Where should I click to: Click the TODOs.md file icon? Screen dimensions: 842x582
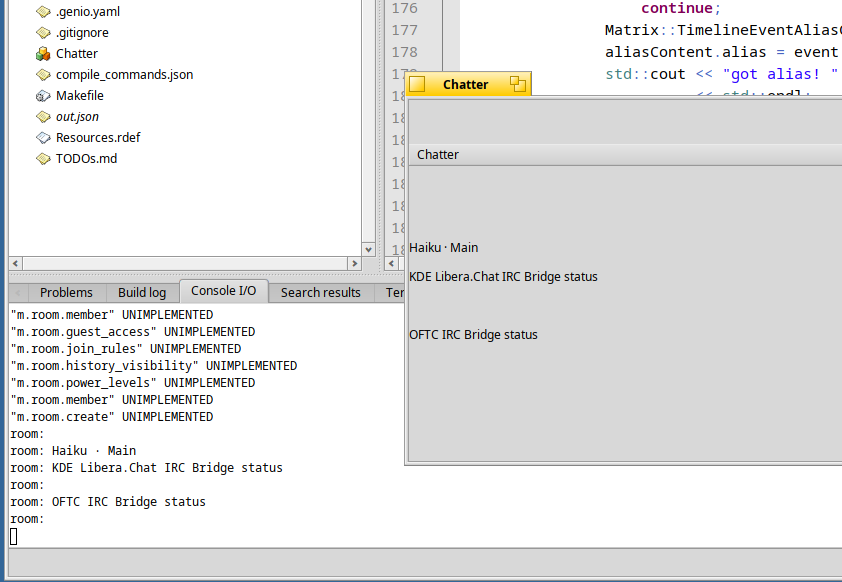point(43,158)
